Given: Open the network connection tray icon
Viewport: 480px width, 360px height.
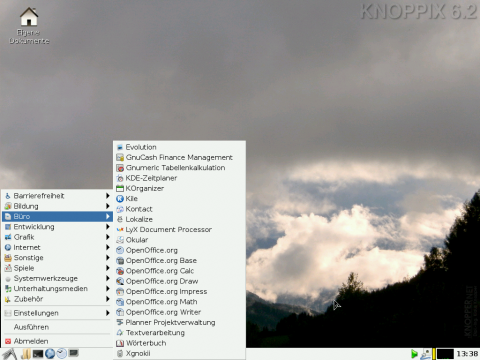Looking at the screenshot, I should [425, 354].
